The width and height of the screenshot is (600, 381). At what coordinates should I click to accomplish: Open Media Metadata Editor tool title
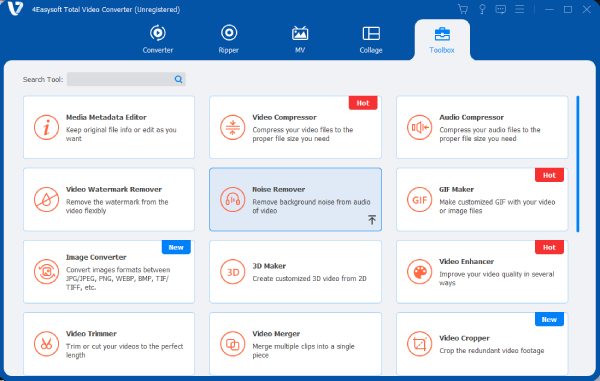click(x=106, y=117)
